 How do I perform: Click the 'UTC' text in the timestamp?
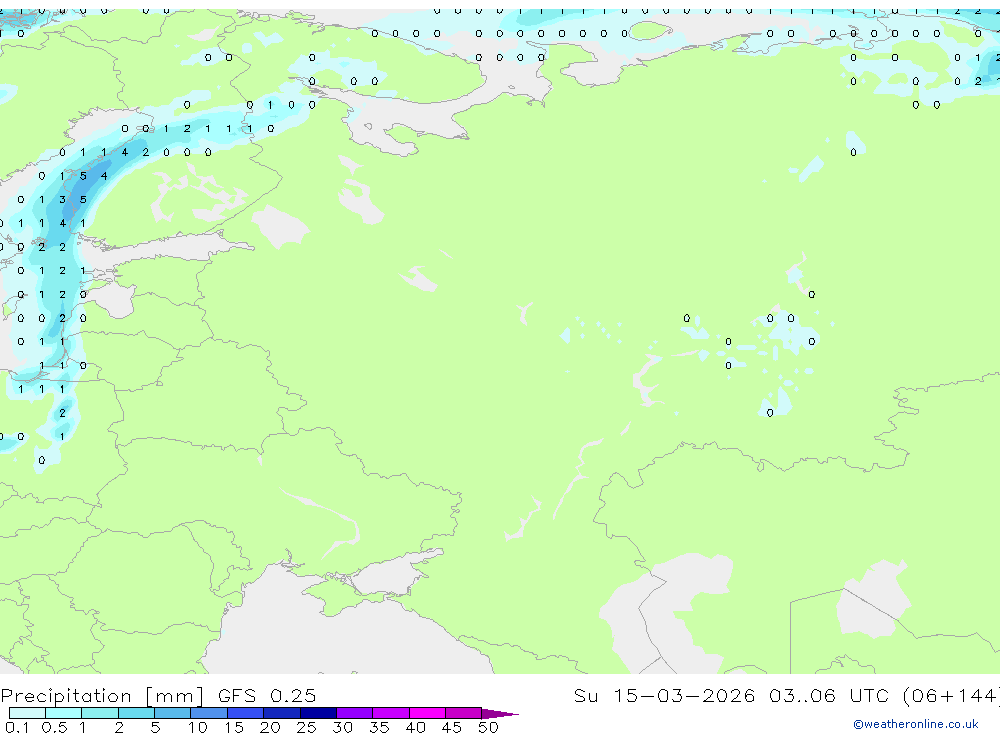point(869,695)
